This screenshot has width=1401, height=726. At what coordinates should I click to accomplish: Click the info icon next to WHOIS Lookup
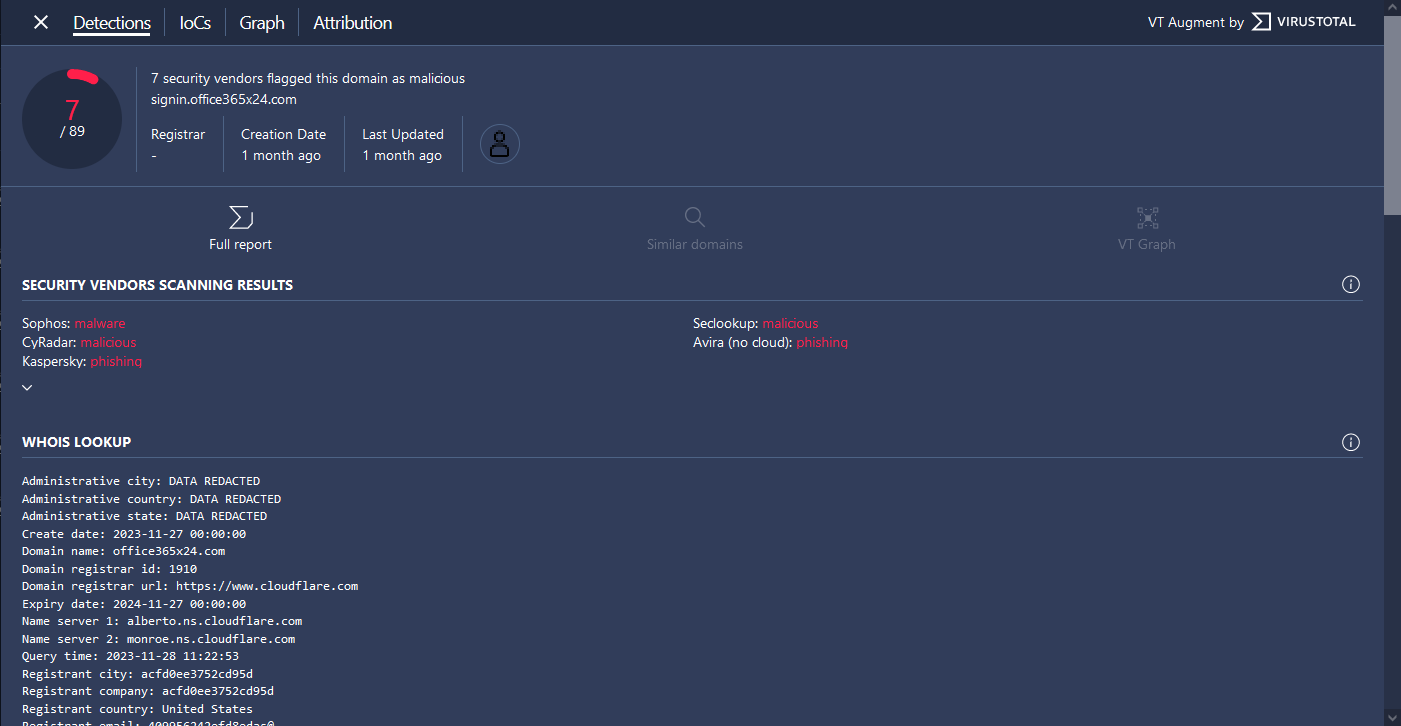click(1351, 442)
